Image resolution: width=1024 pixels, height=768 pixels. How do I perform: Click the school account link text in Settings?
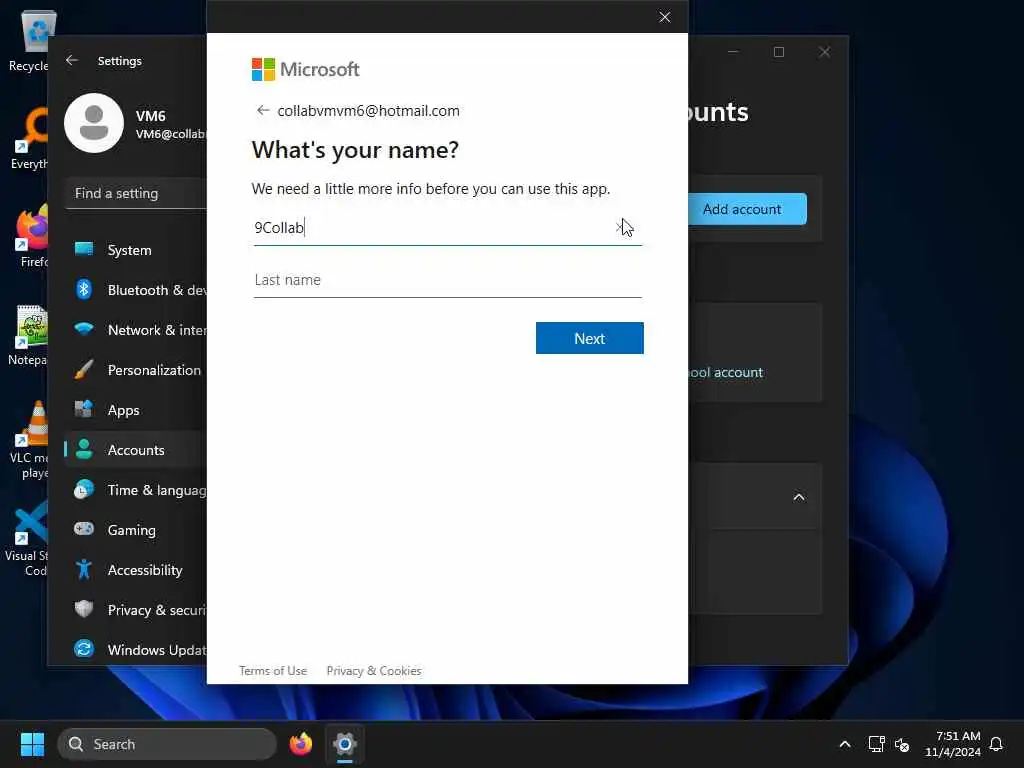coord(726,372)
